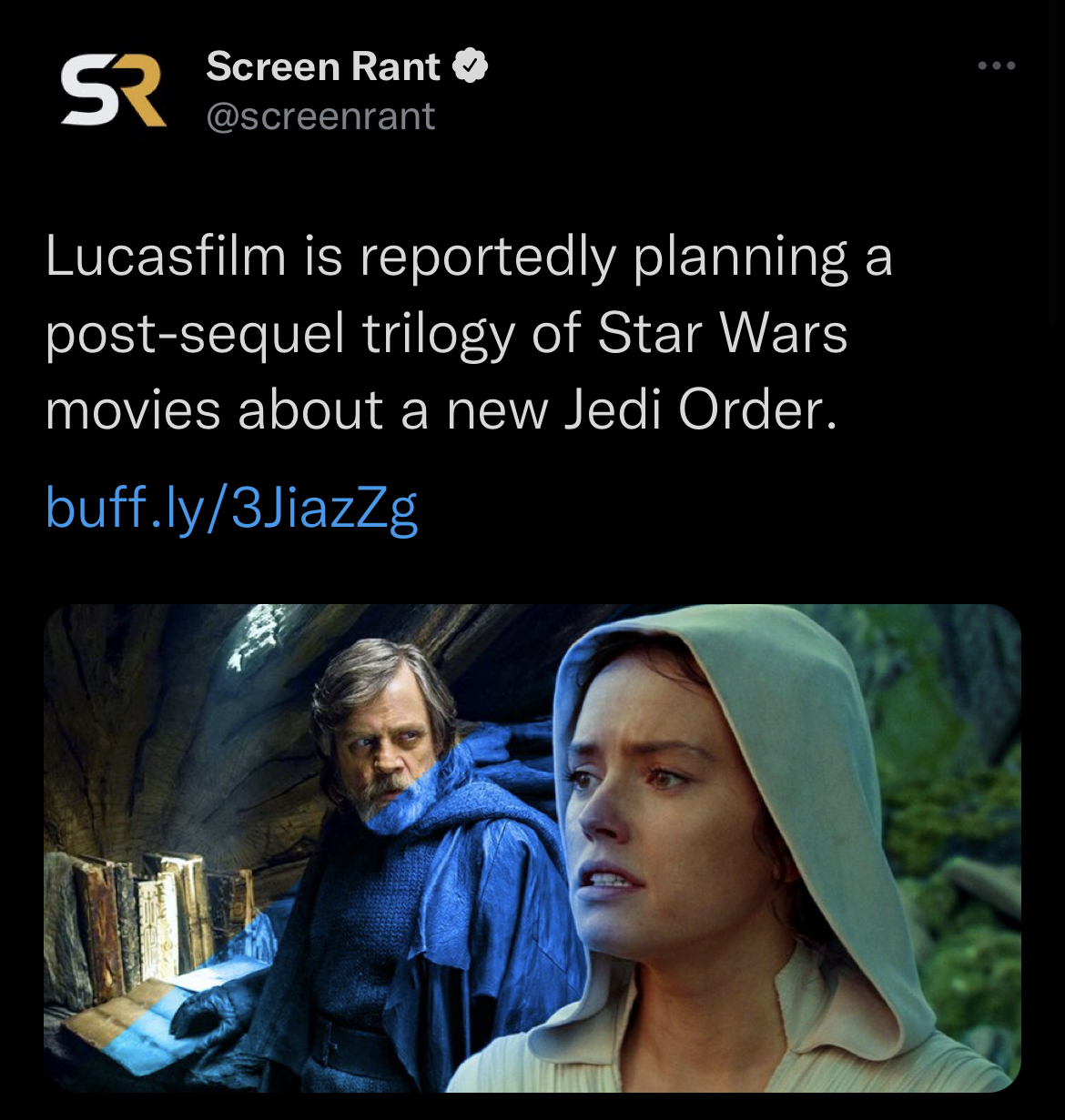The image size is (1065, 1120).
Task: Click the verified checkmark badge
Action: pos(470,66)
